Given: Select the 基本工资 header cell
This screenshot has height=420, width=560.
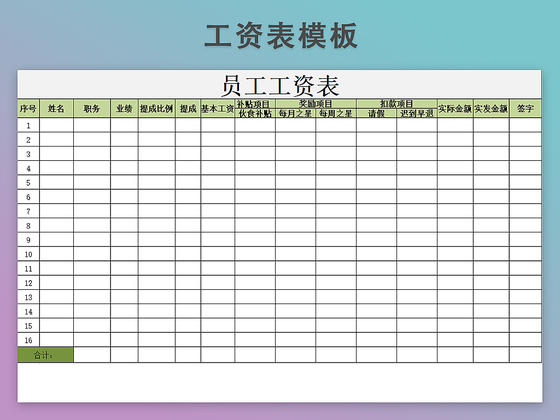Looking at the screenshot, I should click(218, 108).
